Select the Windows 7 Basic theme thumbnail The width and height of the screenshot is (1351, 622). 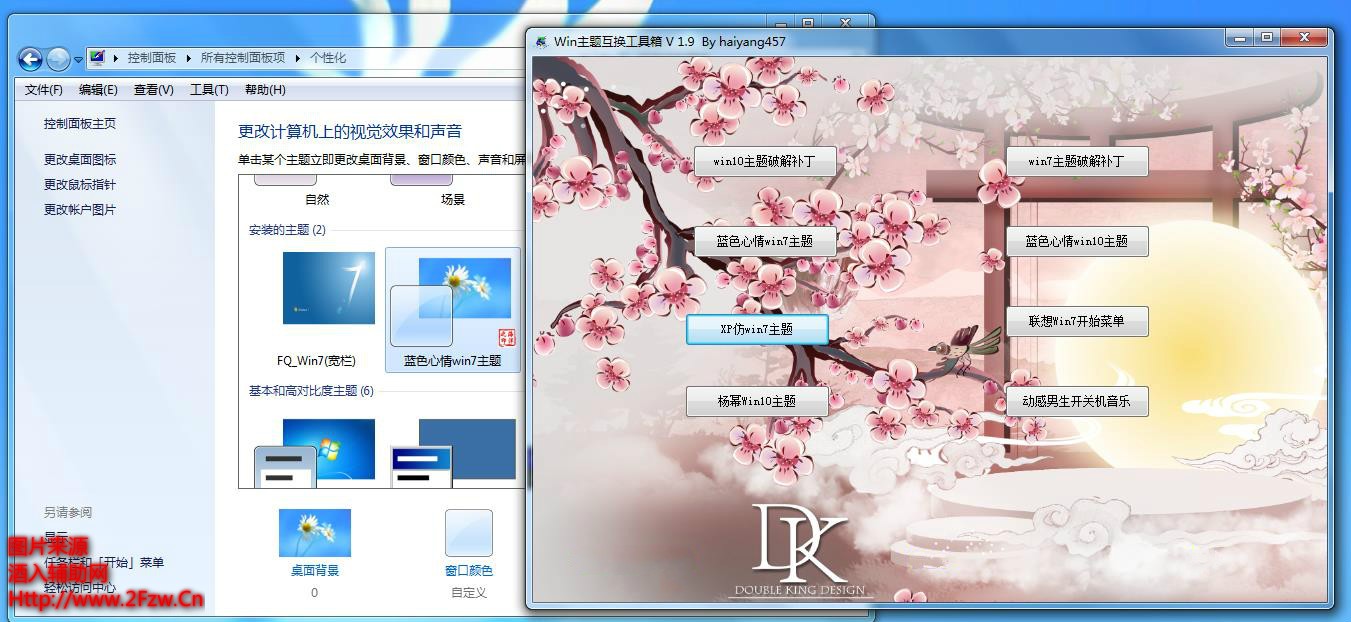tap(316, 452)
